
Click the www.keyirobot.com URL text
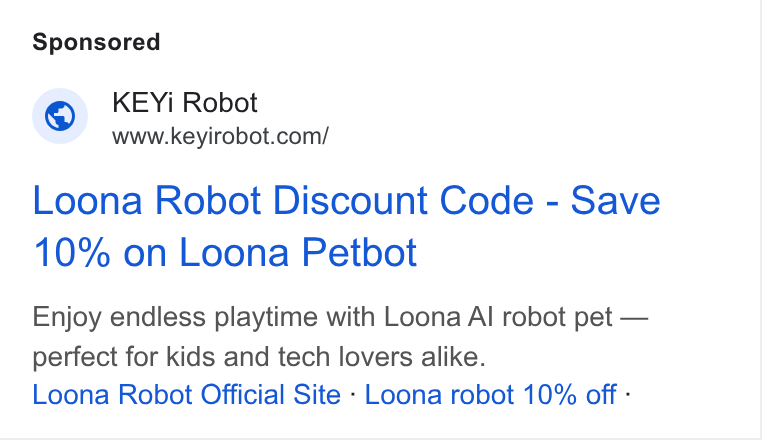coord(220,136)
